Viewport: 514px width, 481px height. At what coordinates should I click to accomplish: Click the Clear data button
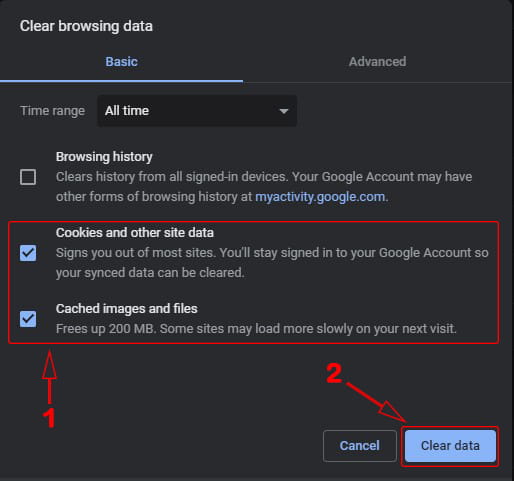450,446
